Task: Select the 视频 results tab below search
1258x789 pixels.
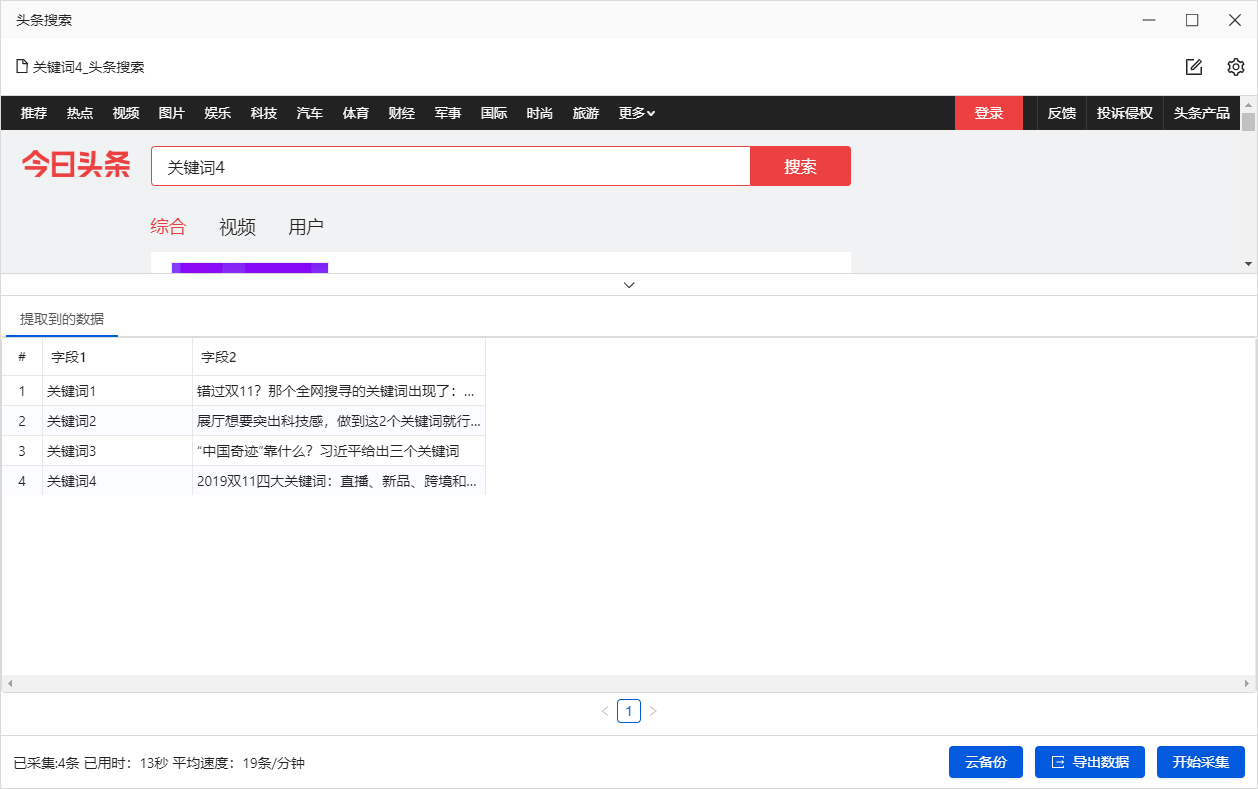Action: (237, 227)
